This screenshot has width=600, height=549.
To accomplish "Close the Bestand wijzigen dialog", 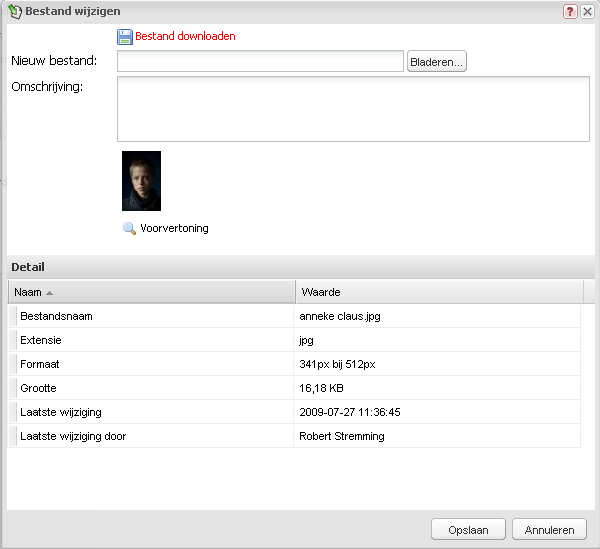I will (587, 11).
